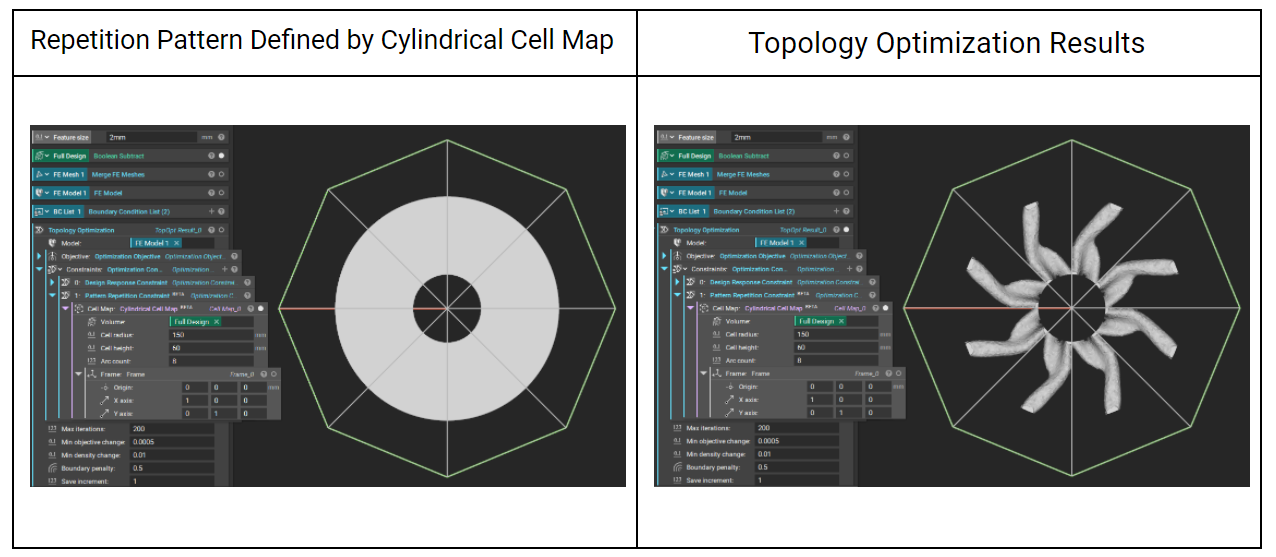
Task: Click Boundary penalty 0.5 field in right screenshot
Action: pos(797,468)
